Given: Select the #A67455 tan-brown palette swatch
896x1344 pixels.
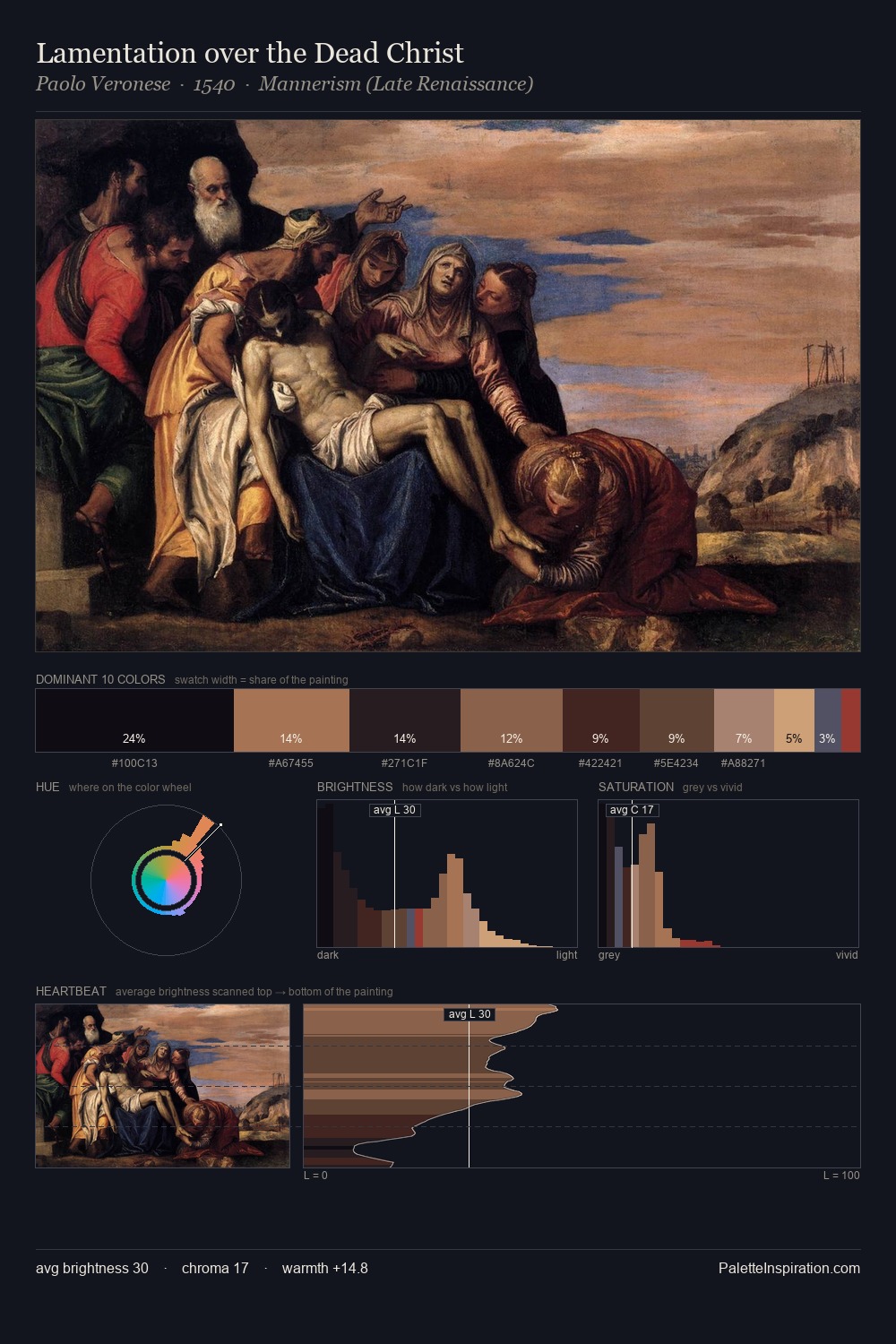Looking at the screenshot, I should click(291, 720).
